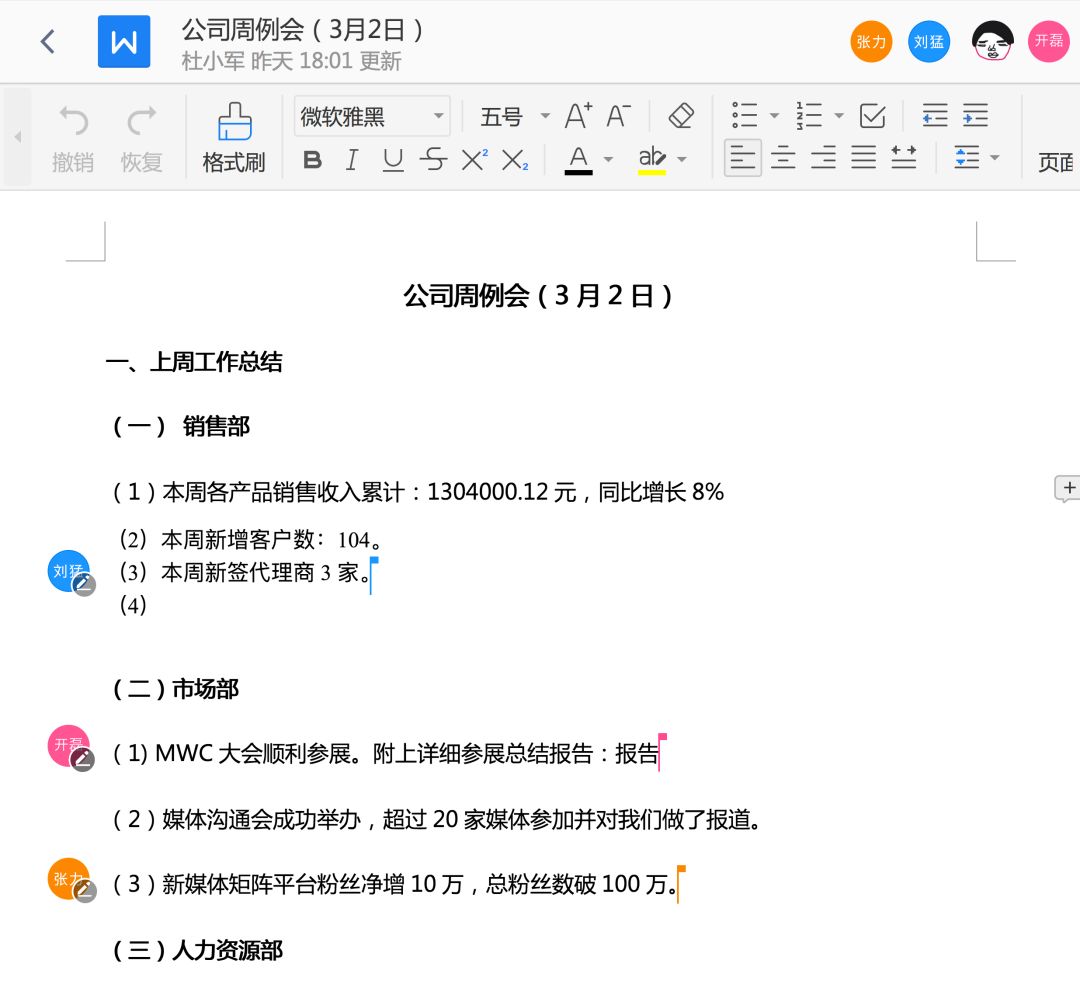This screenshot has width=1080, height=981.
Task: Apply distributed alignment
Action: (903, 158)
